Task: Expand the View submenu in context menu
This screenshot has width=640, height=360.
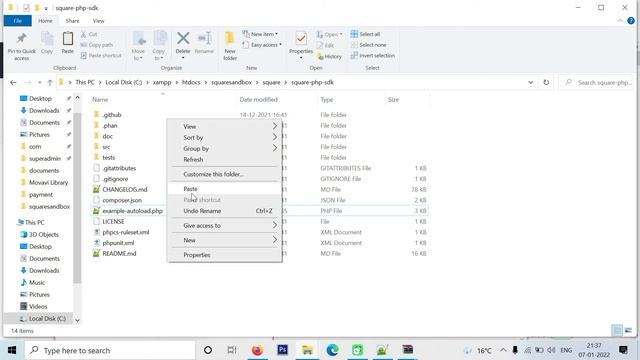Action: [275, 127]
